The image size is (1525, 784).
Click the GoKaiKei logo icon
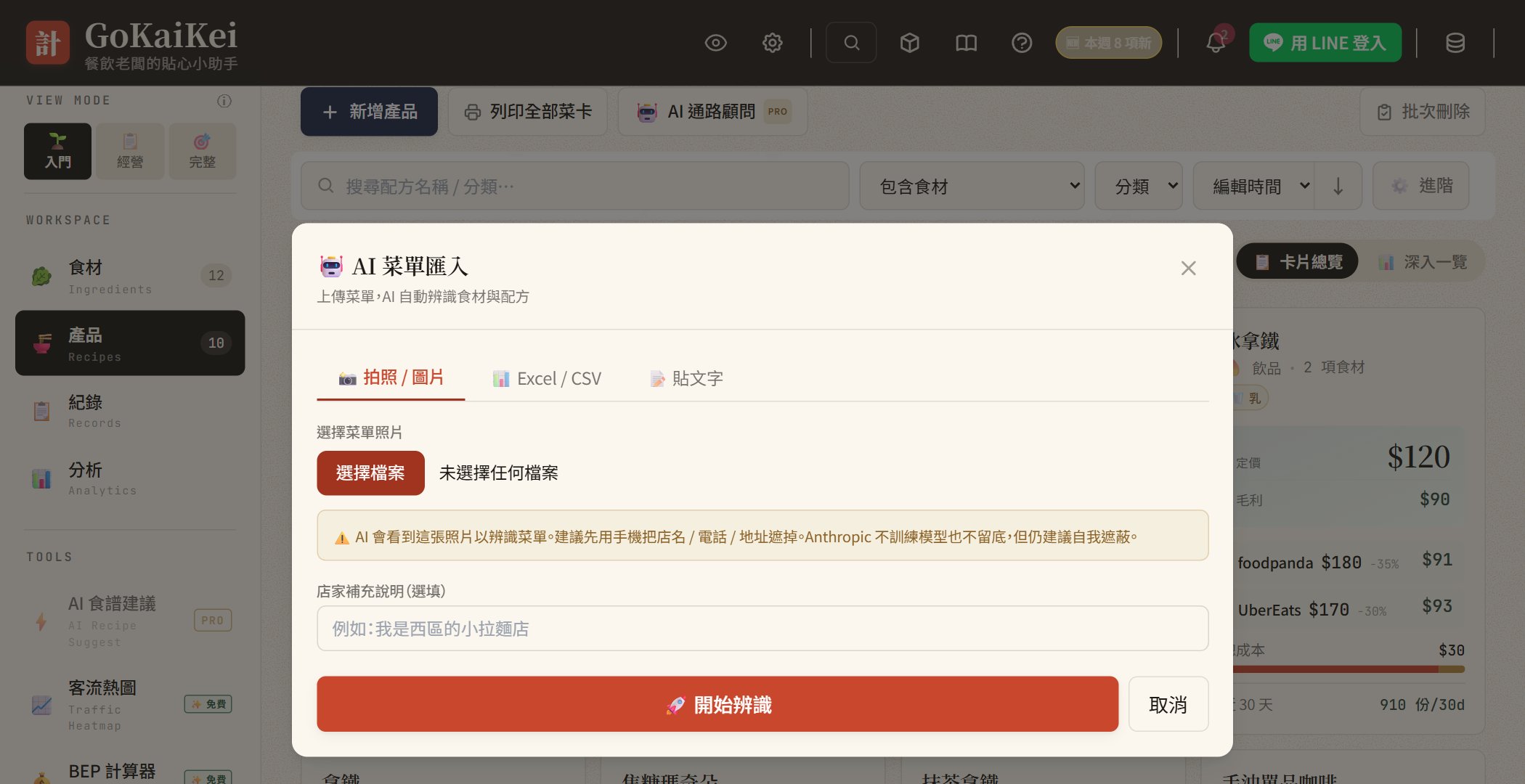(48, 43)
